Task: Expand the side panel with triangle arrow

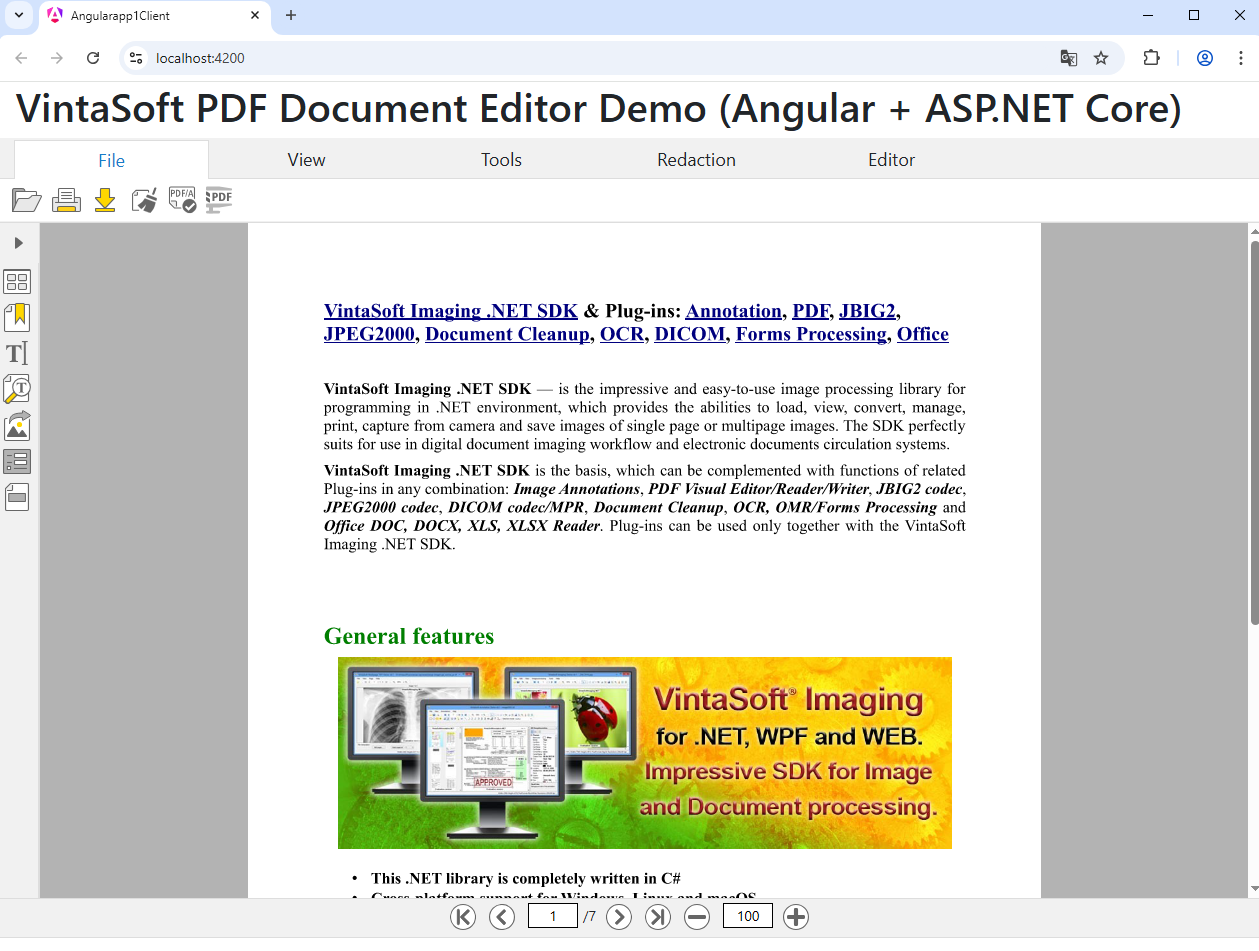Action: point(18,243)
